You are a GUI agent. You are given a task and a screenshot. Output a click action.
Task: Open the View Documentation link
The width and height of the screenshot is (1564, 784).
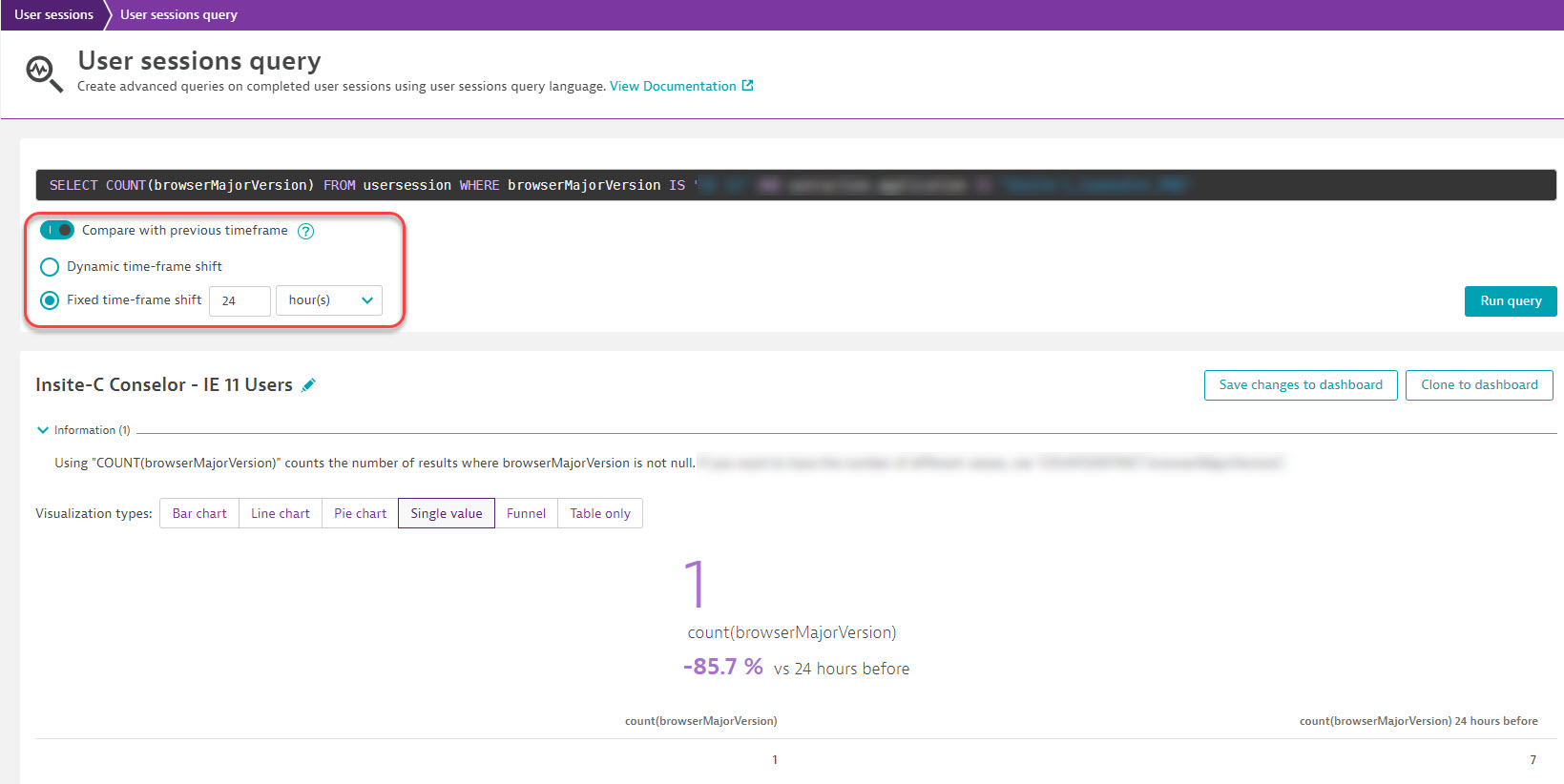point(673,86)
